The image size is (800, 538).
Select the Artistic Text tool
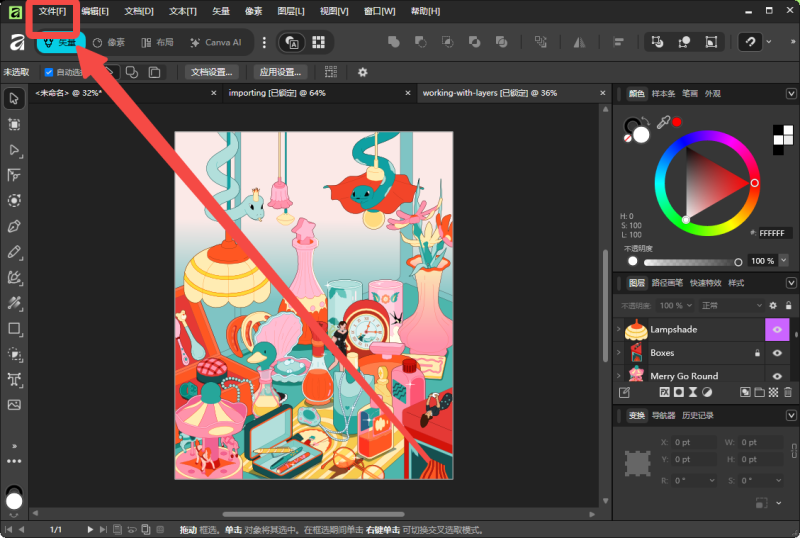click(x=14, y=379)
